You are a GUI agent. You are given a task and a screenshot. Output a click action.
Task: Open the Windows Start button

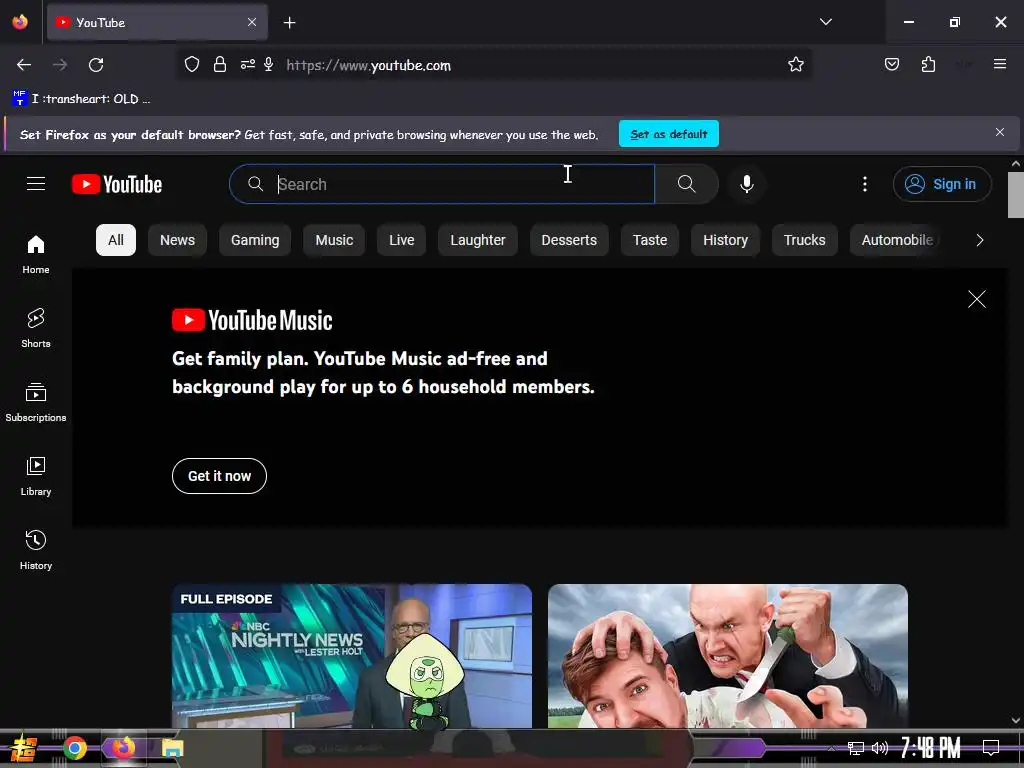pyautogui.click(x=23, y=749)
